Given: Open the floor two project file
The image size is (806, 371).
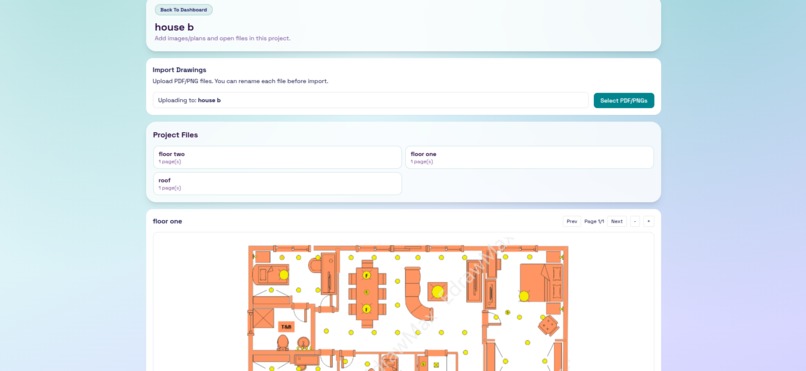Looking at the screenshot, I should (x=277, y=157).
